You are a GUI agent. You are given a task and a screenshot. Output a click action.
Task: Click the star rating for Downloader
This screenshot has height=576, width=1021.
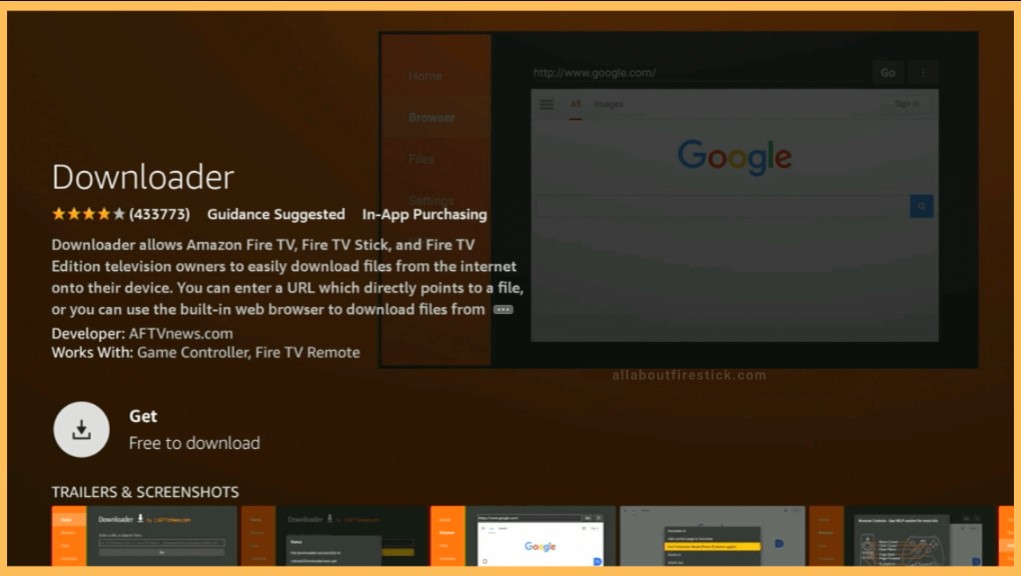(88, 214)
